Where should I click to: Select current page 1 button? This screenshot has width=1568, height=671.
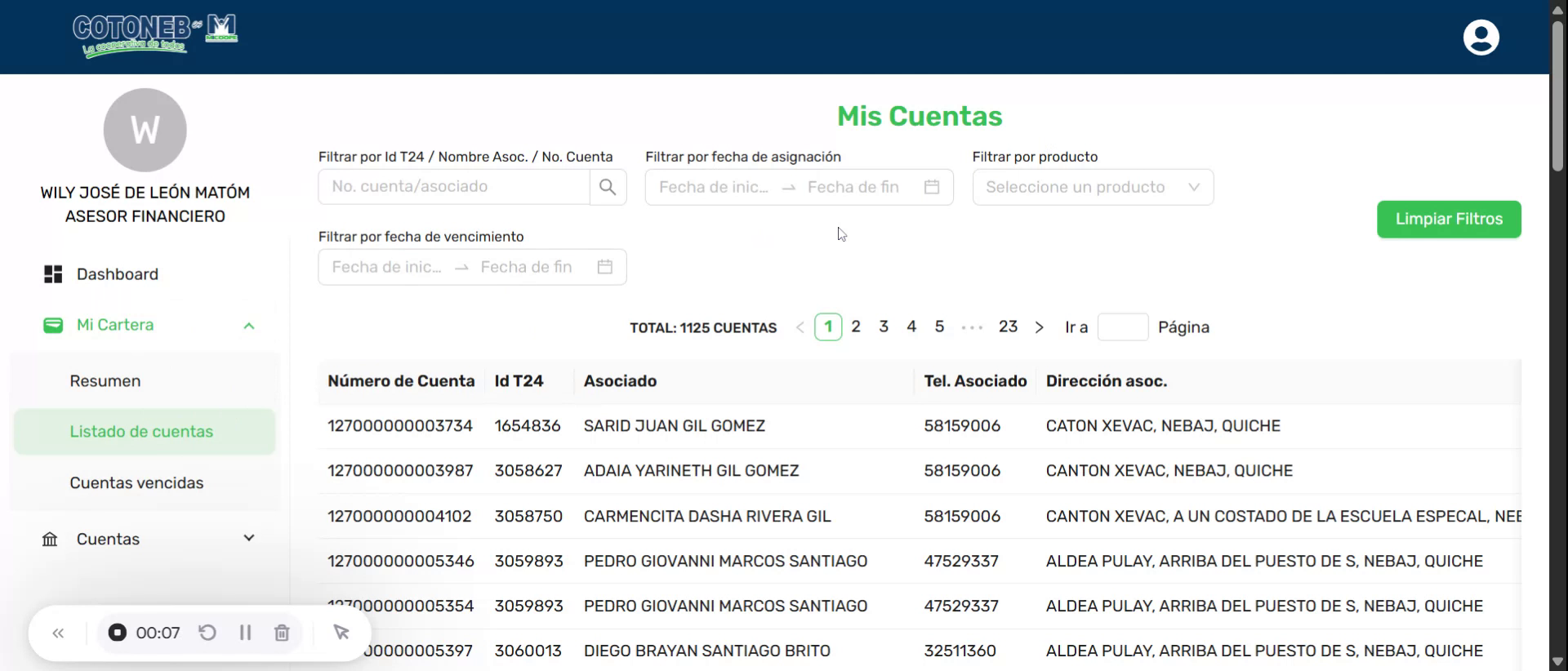(828, 327)
